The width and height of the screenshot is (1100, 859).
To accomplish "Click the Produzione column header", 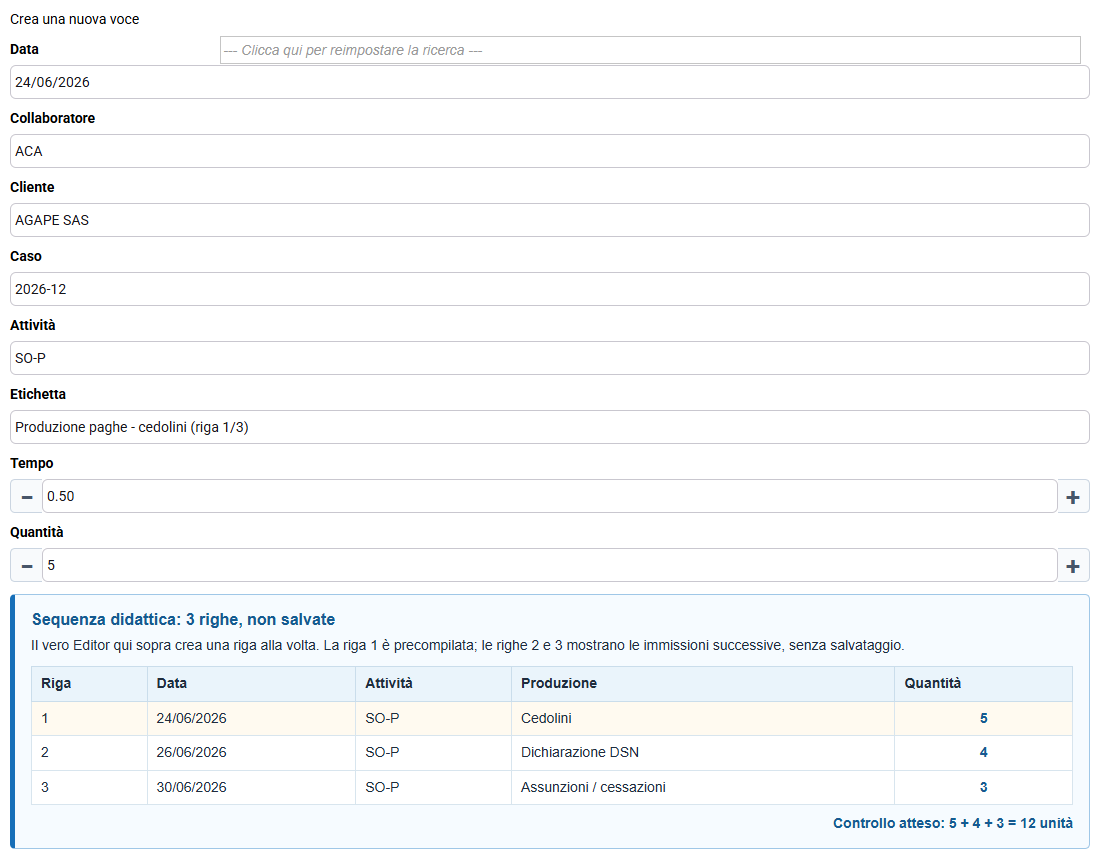I will point(558,684).
